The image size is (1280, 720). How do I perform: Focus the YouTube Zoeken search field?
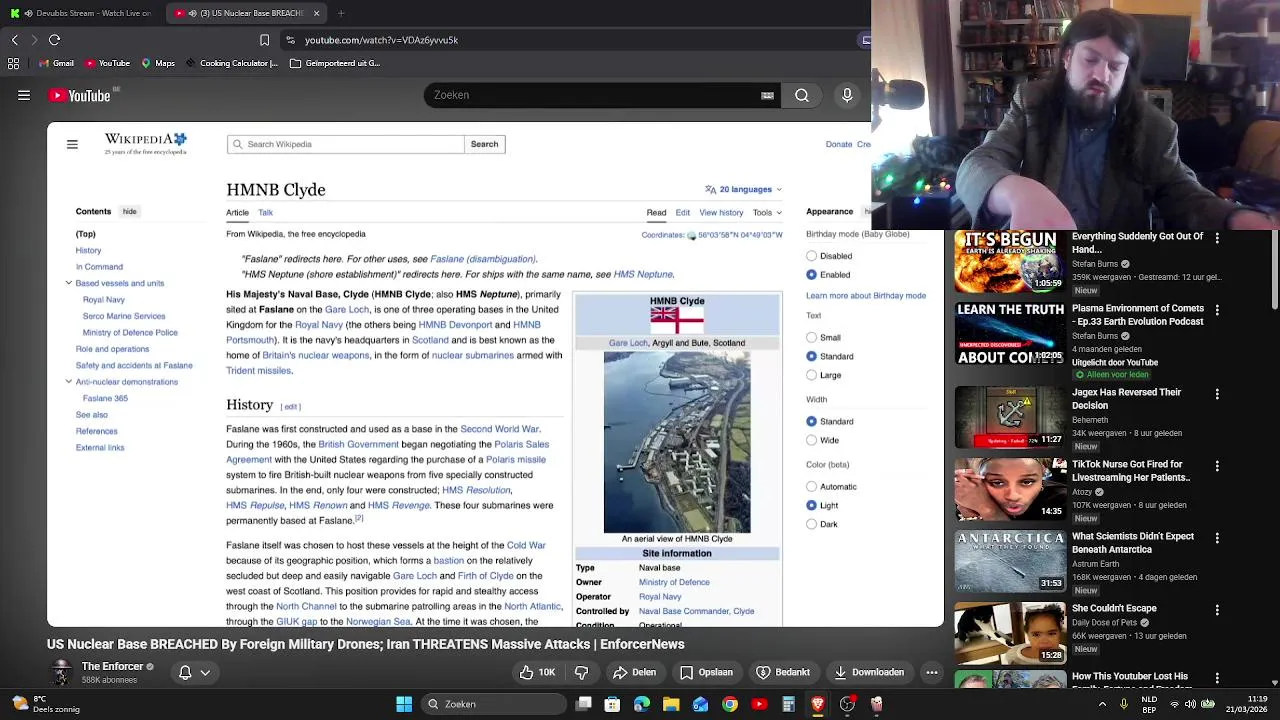[x=590, y=95]
